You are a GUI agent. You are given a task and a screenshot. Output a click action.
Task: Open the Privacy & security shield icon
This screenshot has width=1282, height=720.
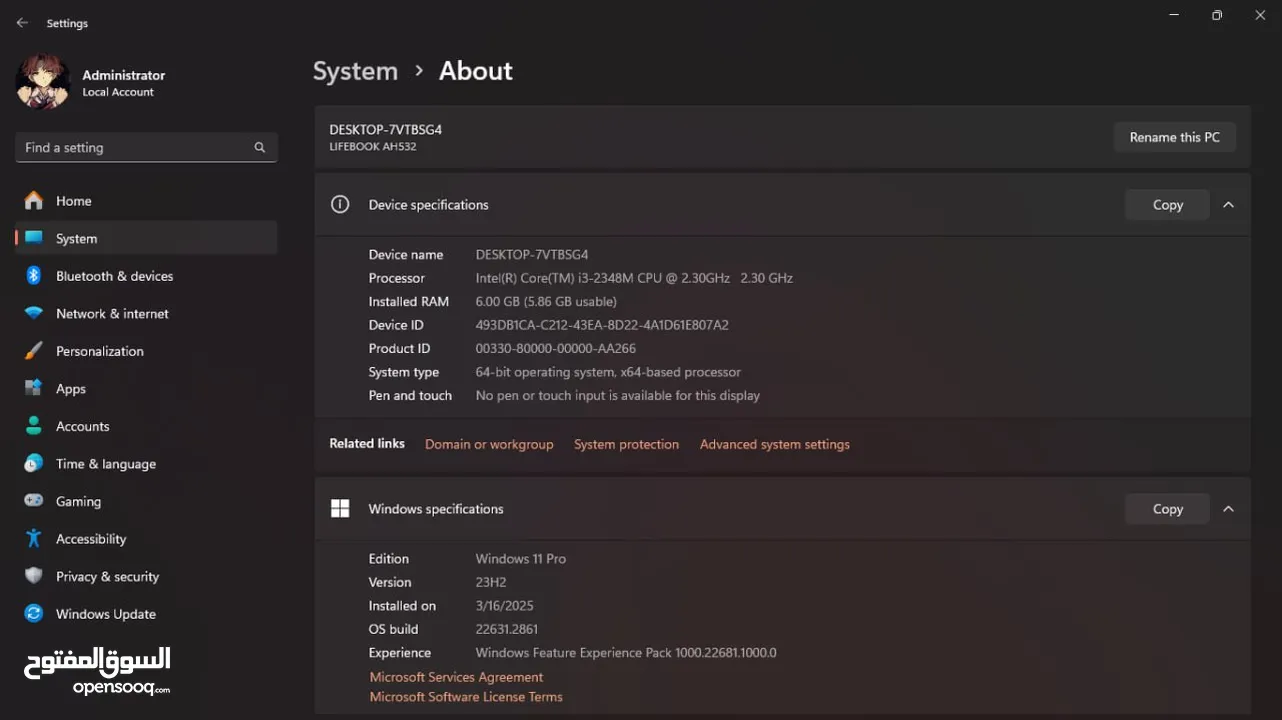[x=34, y=576]
